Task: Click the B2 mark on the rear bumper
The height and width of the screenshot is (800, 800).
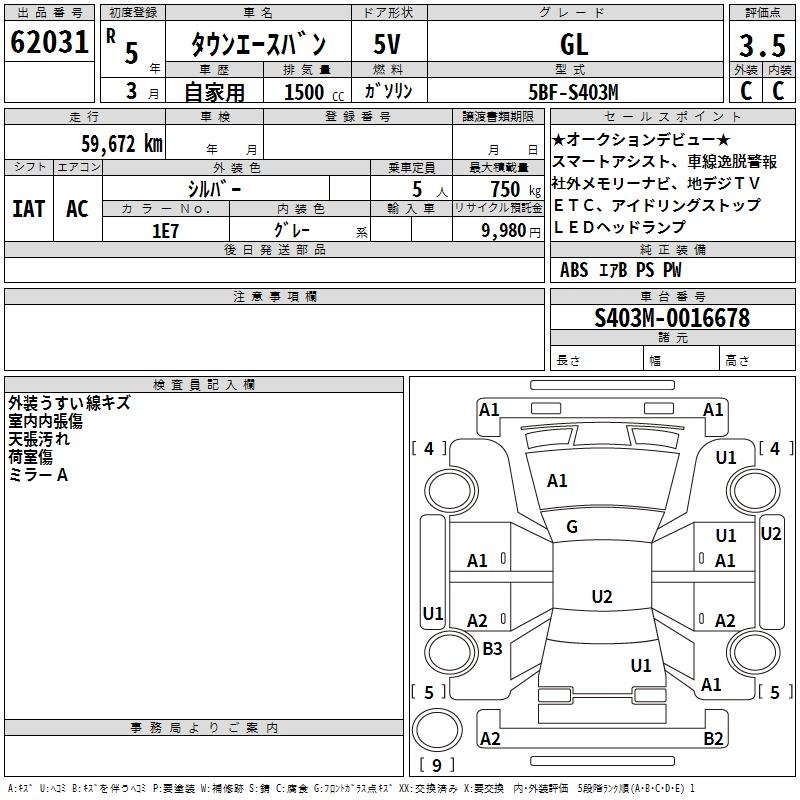Action: pos(713,739)
